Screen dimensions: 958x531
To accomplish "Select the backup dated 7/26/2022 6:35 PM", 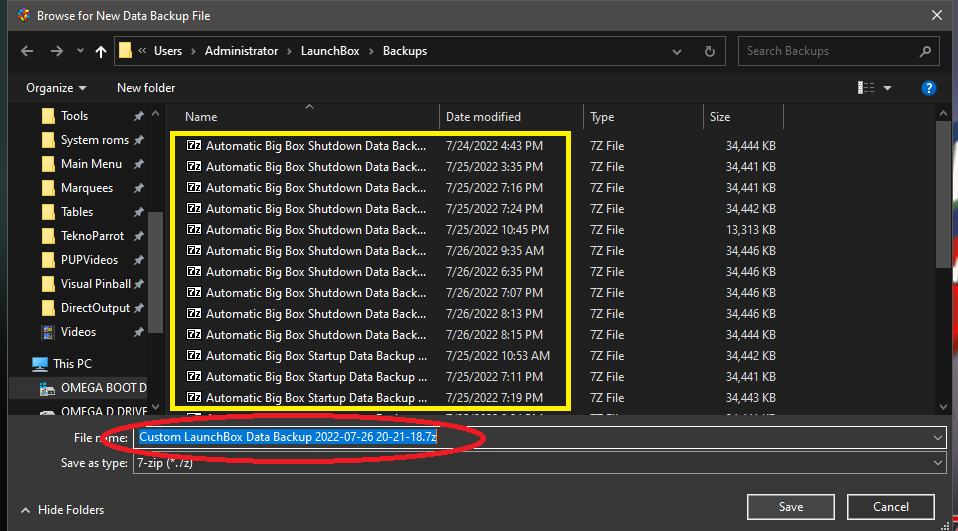I will point(316,272).
